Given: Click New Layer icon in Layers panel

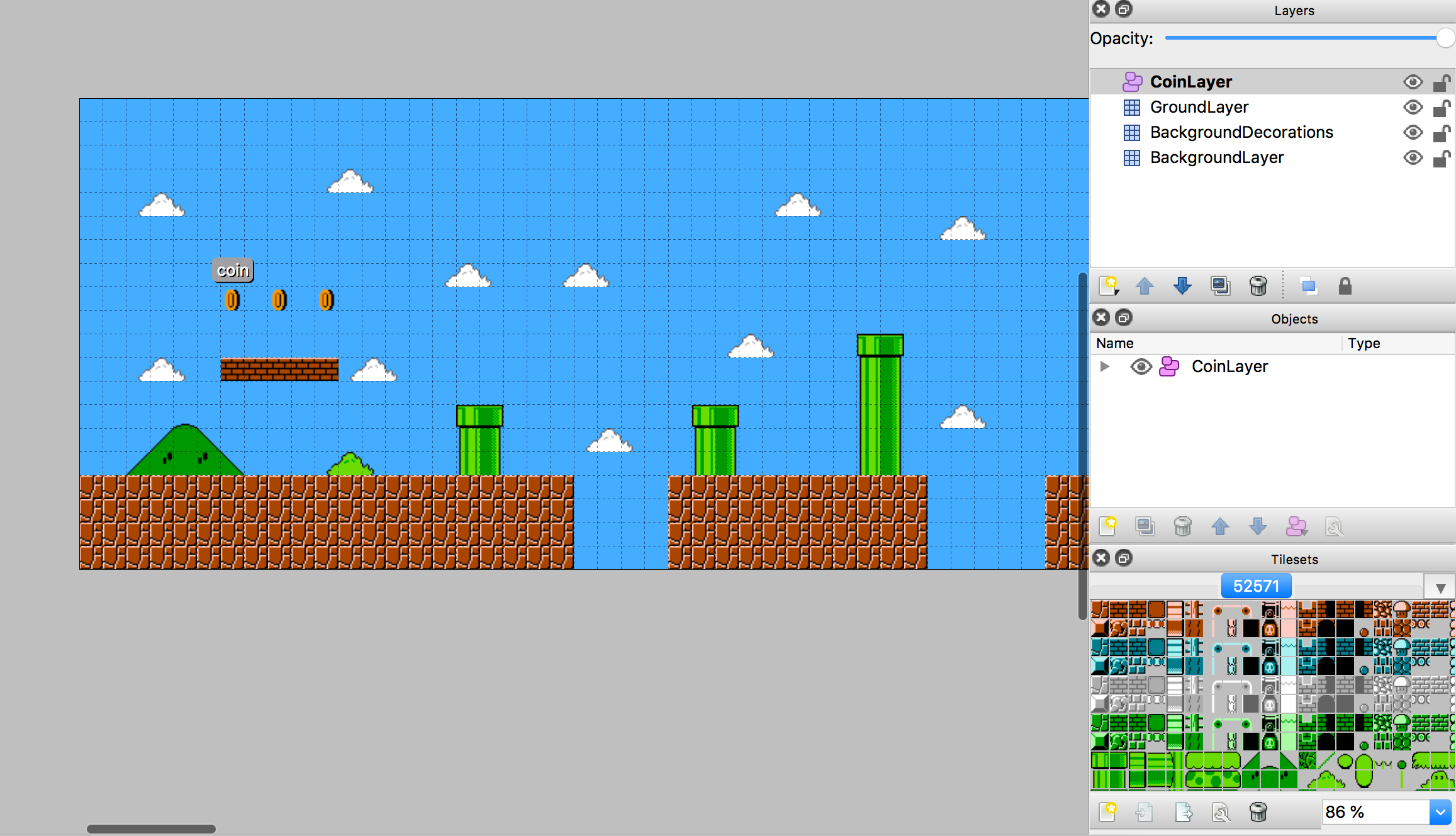Looking at the screenshot, I should click(x=1109, y=286).
